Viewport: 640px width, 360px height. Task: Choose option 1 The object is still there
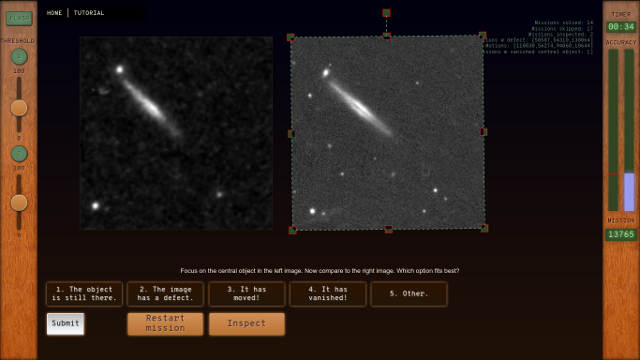(84, 294)
